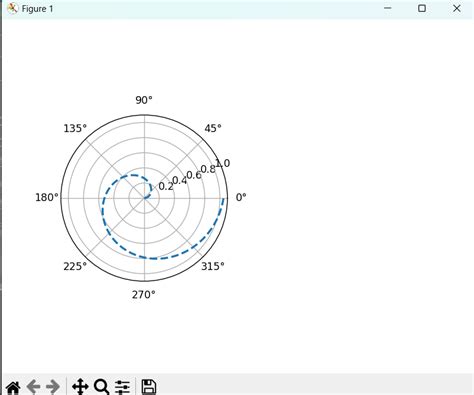Viewport: 474px width, 395px height.
Task: Go back to previous view arrow
Action: coord(33,387)
